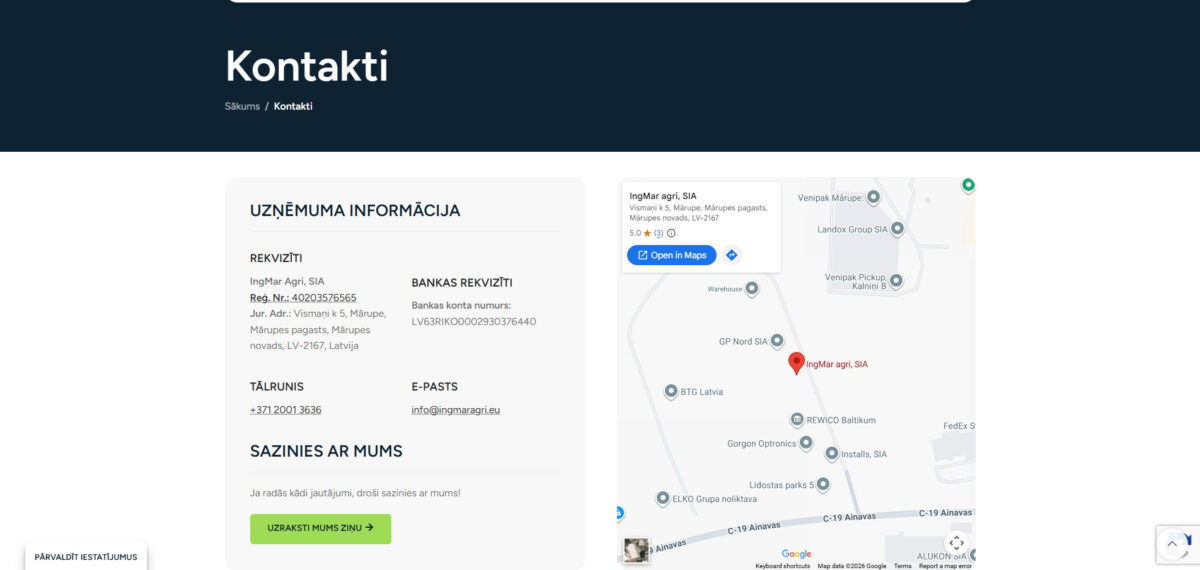Click the BANKAS REKVIZĪTI heading

[x=462, y=283]
